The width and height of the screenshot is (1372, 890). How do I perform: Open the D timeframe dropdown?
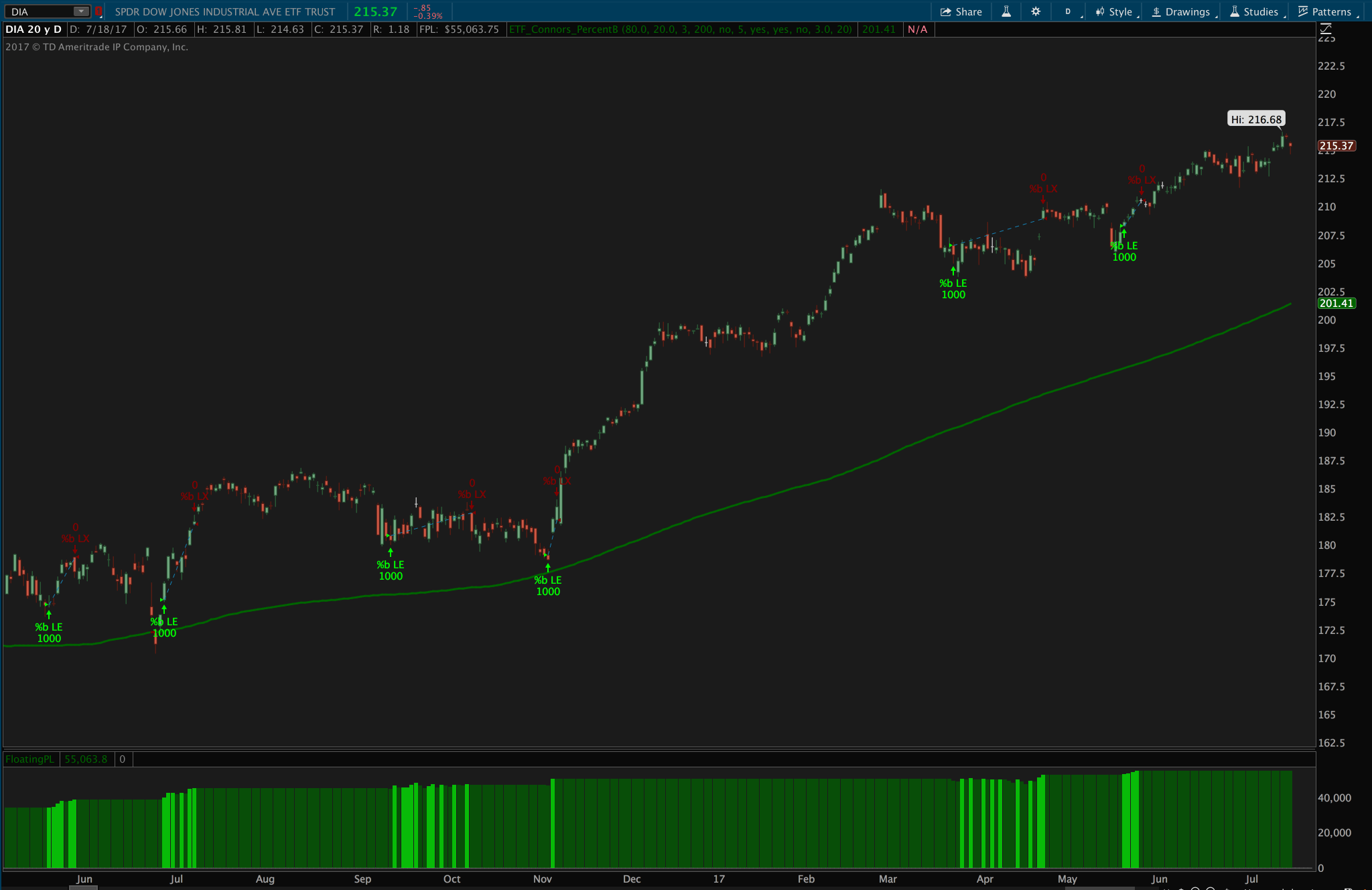(x=1069, y=11)
